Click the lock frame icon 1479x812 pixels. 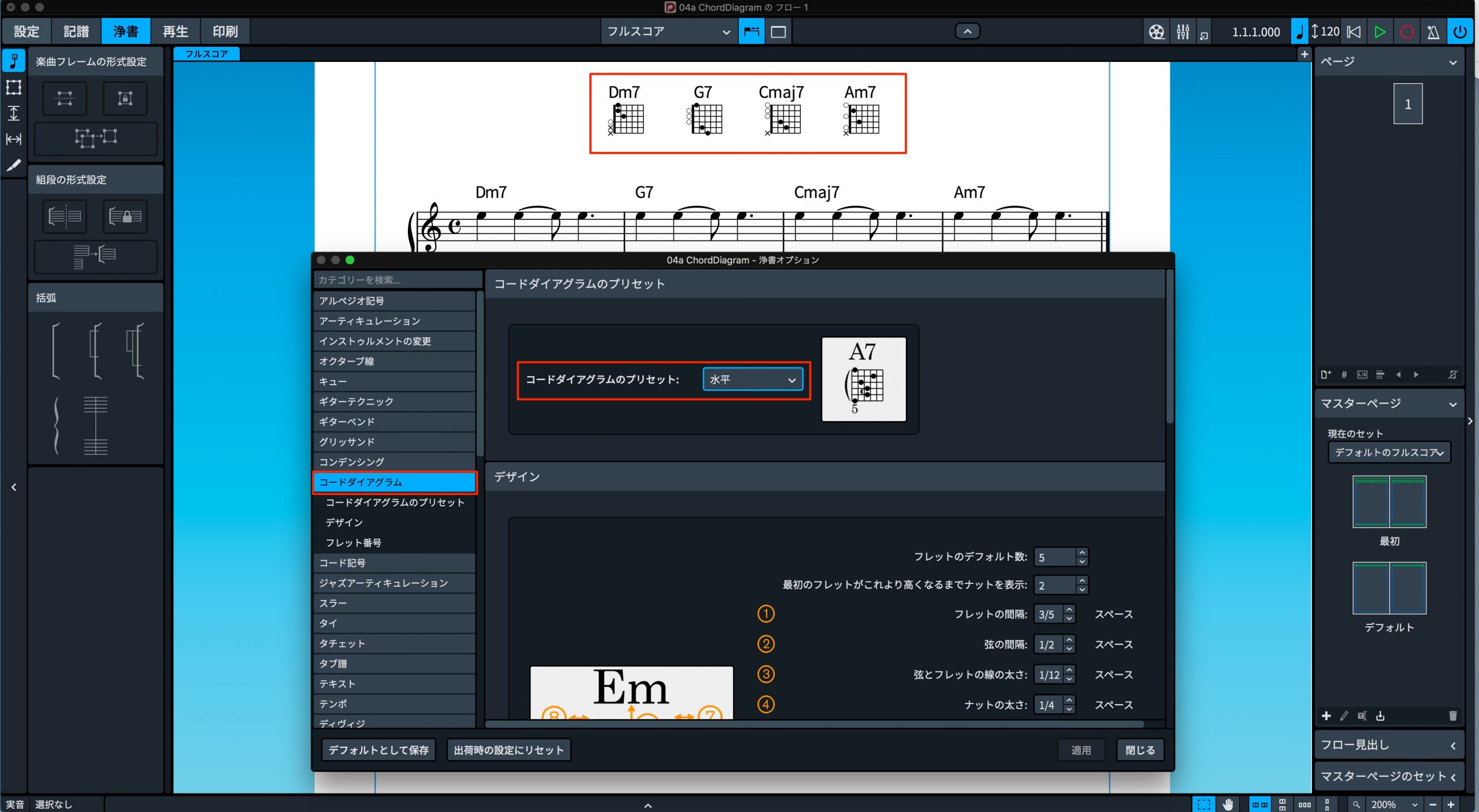pos(125,98)
